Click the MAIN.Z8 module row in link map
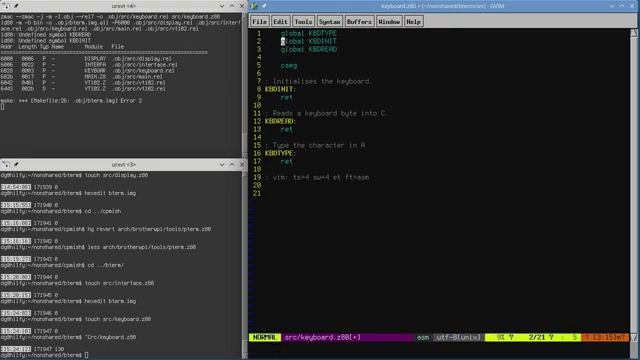 82,76
